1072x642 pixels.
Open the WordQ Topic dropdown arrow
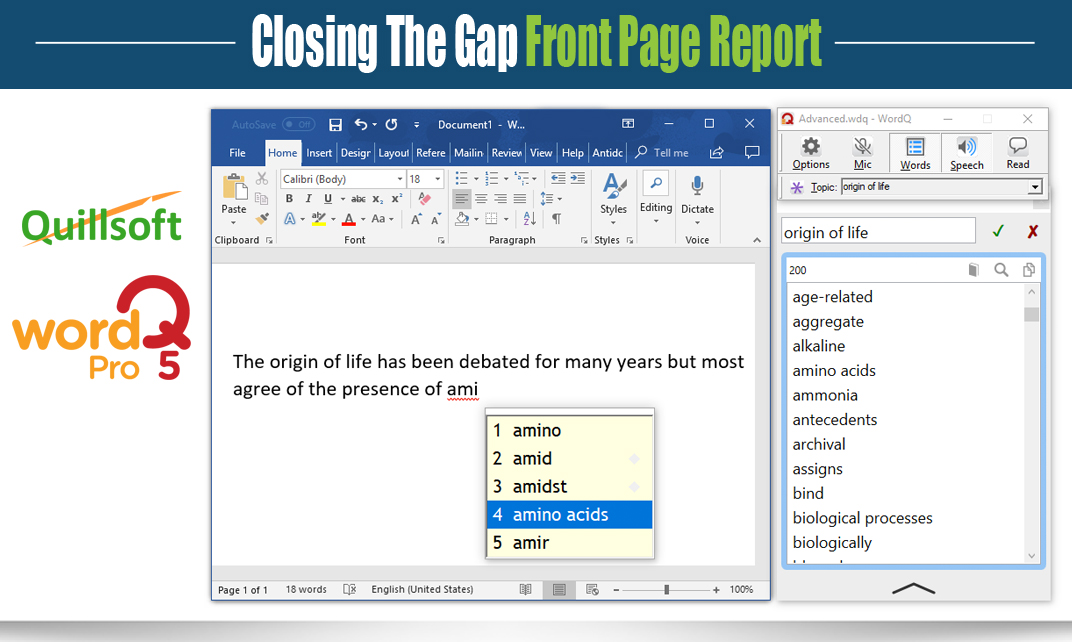[1035, 187]
